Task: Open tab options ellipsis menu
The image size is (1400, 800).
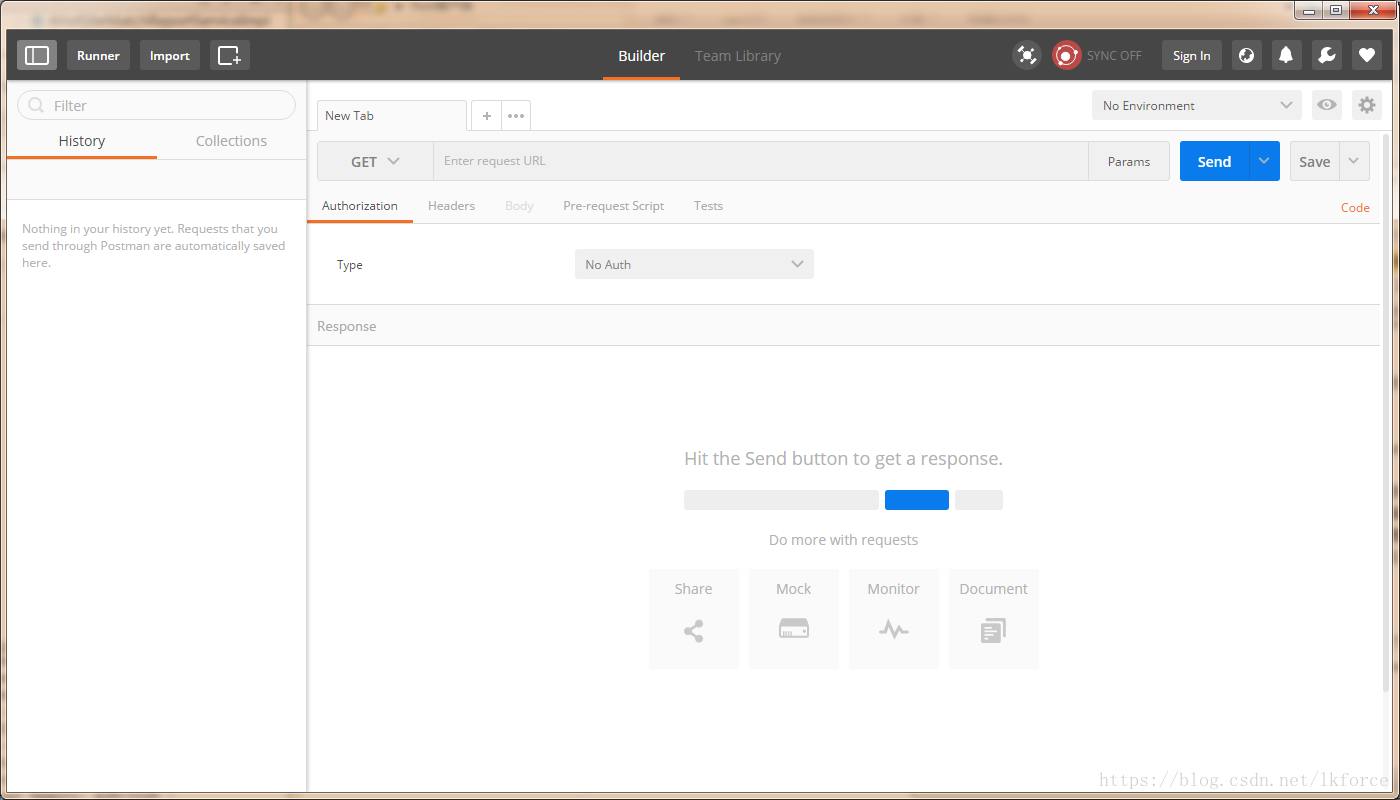Action: tap(516, 116)
